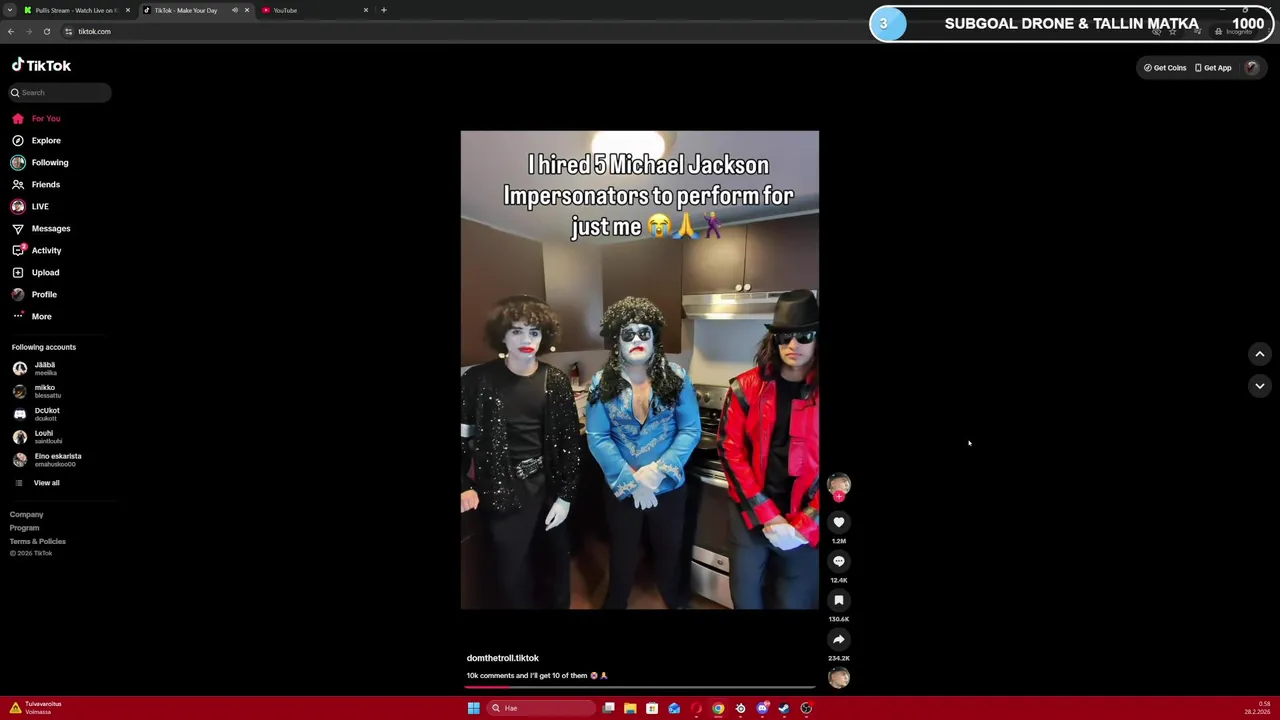Click the TikTok logo
Image resolution: width=1280 pixels, height=720 pixels.
(x=41, y=65)
